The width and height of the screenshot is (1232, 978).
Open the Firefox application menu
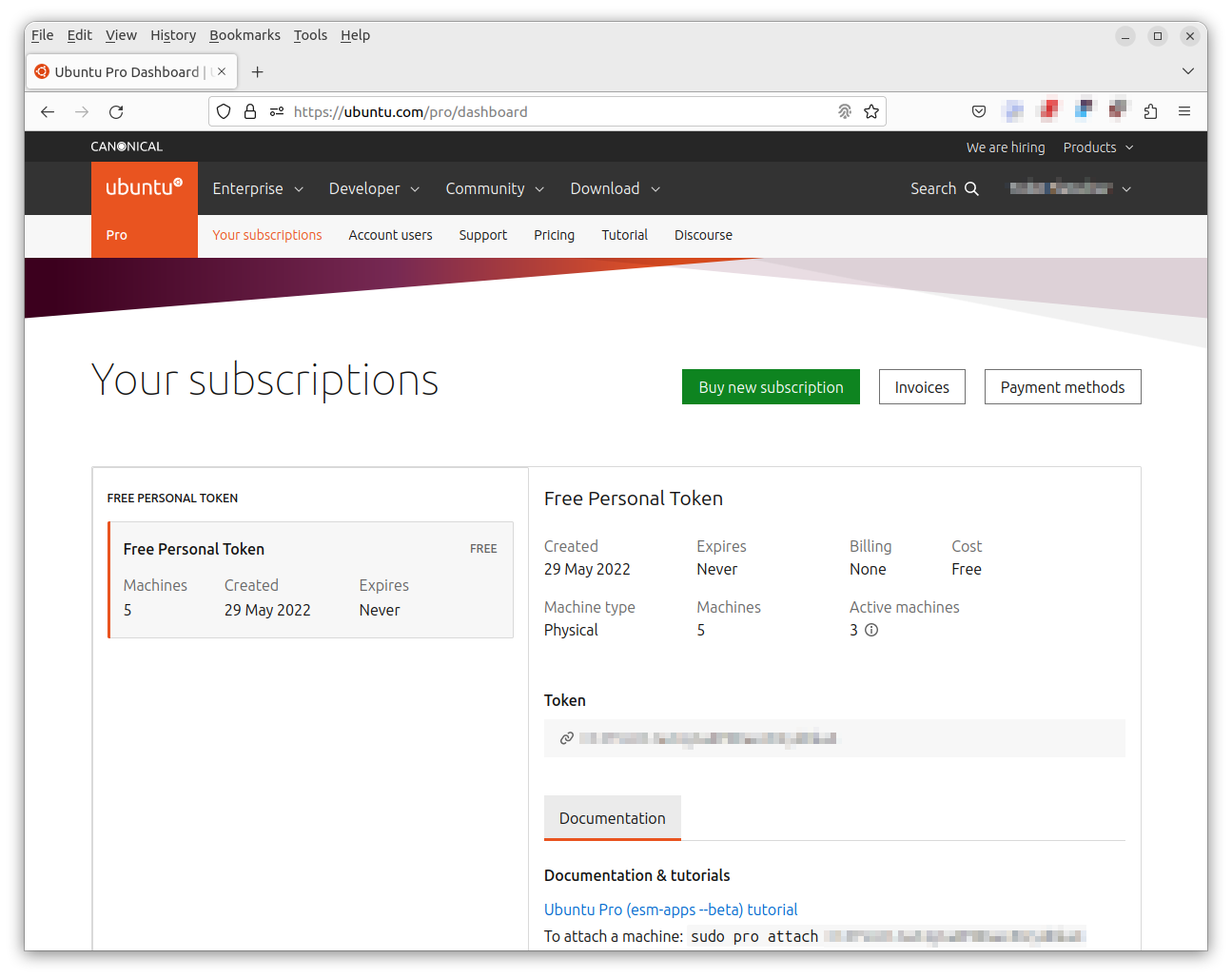[1184, 111]
